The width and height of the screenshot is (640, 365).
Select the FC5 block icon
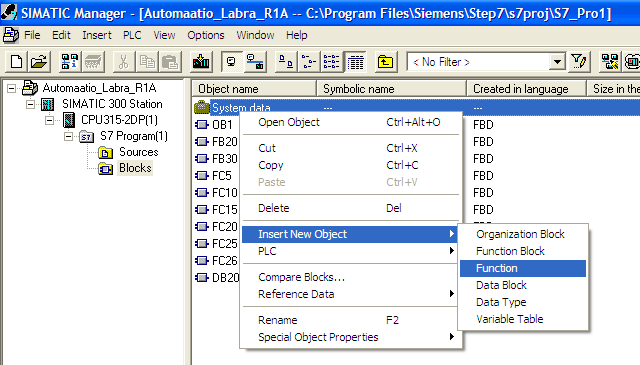(202, 176)
